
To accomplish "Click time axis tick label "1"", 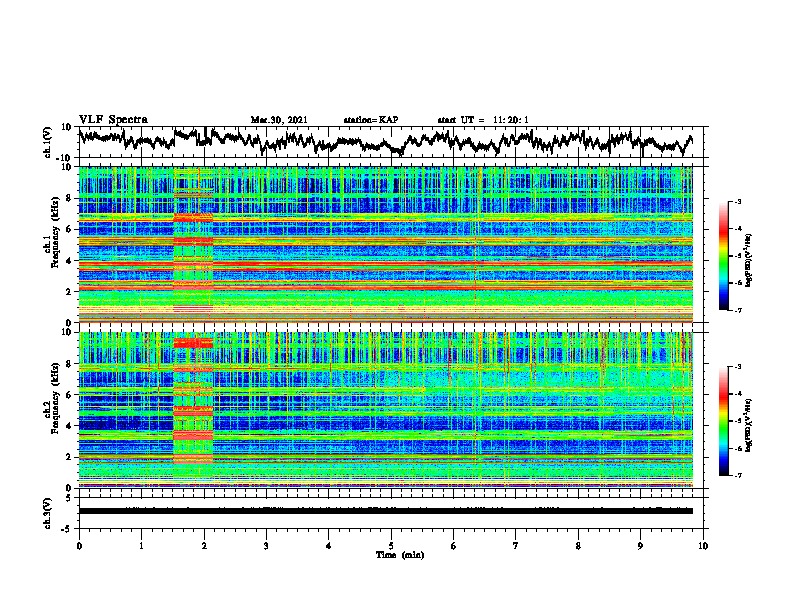I will (141, 546).
